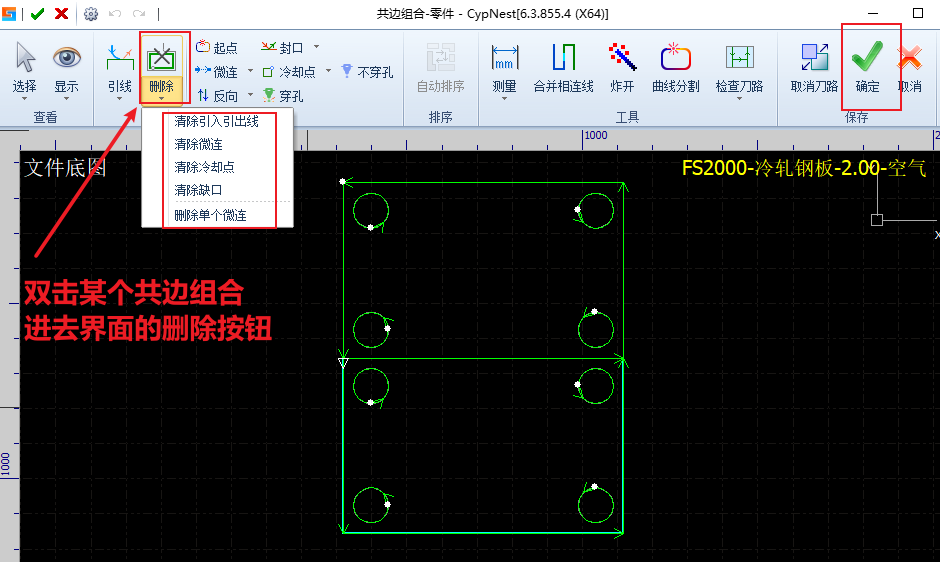Screen dimensions: 940x562
Task: Click the 反向 reverse direction tool
Action: (217, 95)
